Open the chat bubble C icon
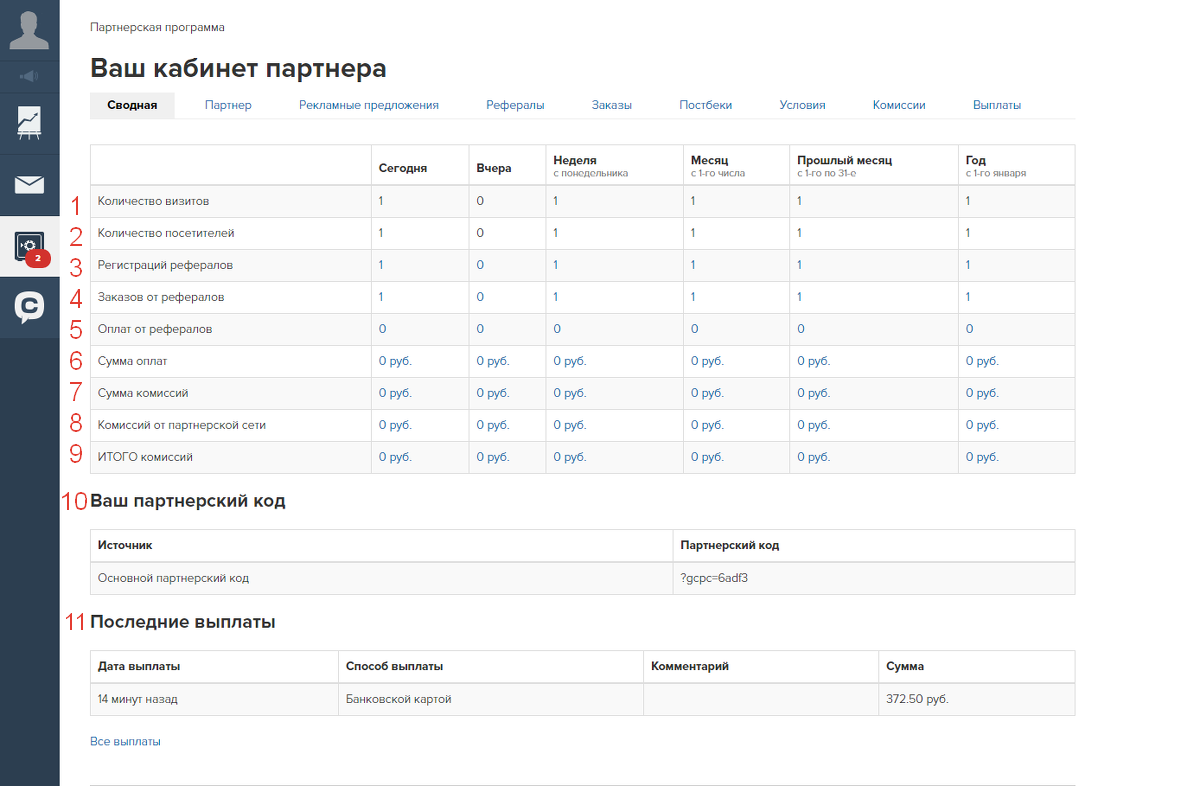Screen dimensions: 1200x786 pyautogui.click(x=30, y=307)
